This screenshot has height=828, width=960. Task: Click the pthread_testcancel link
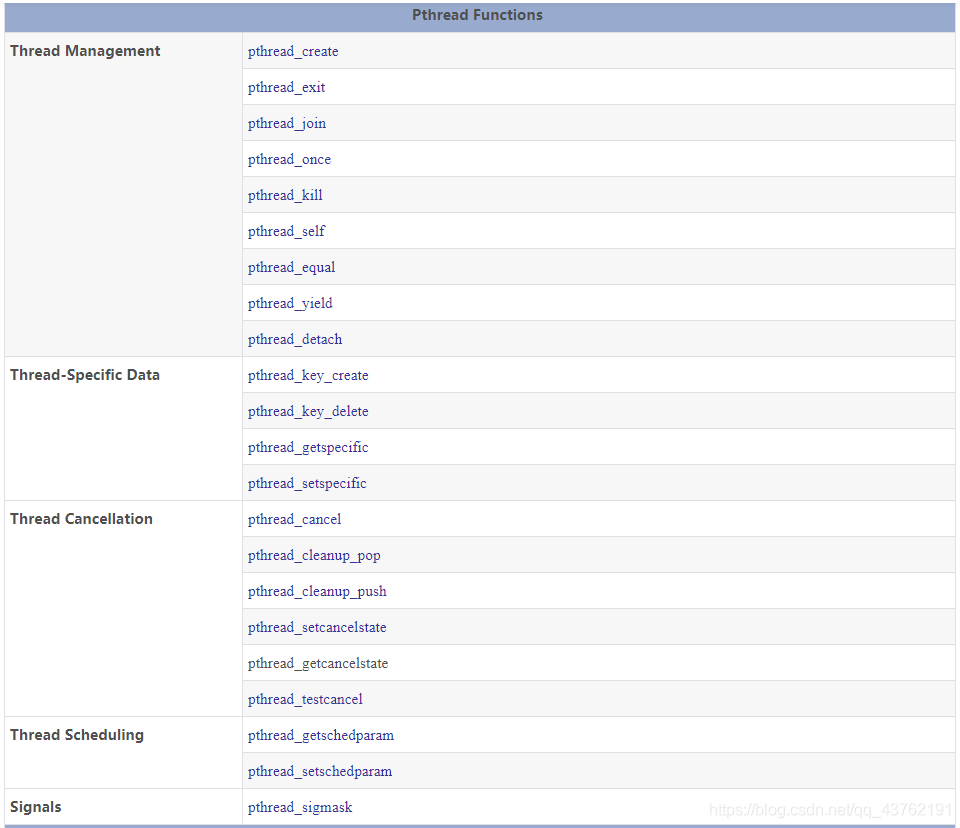(305, 700)
